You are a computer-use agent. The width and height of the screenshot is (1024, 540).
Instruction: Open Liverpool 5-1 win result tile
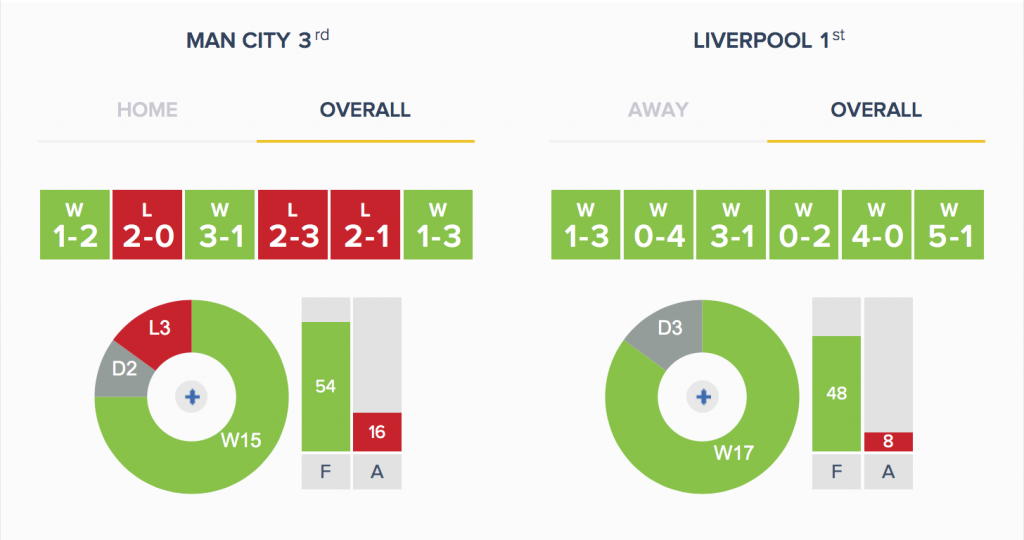coord(949,225)
